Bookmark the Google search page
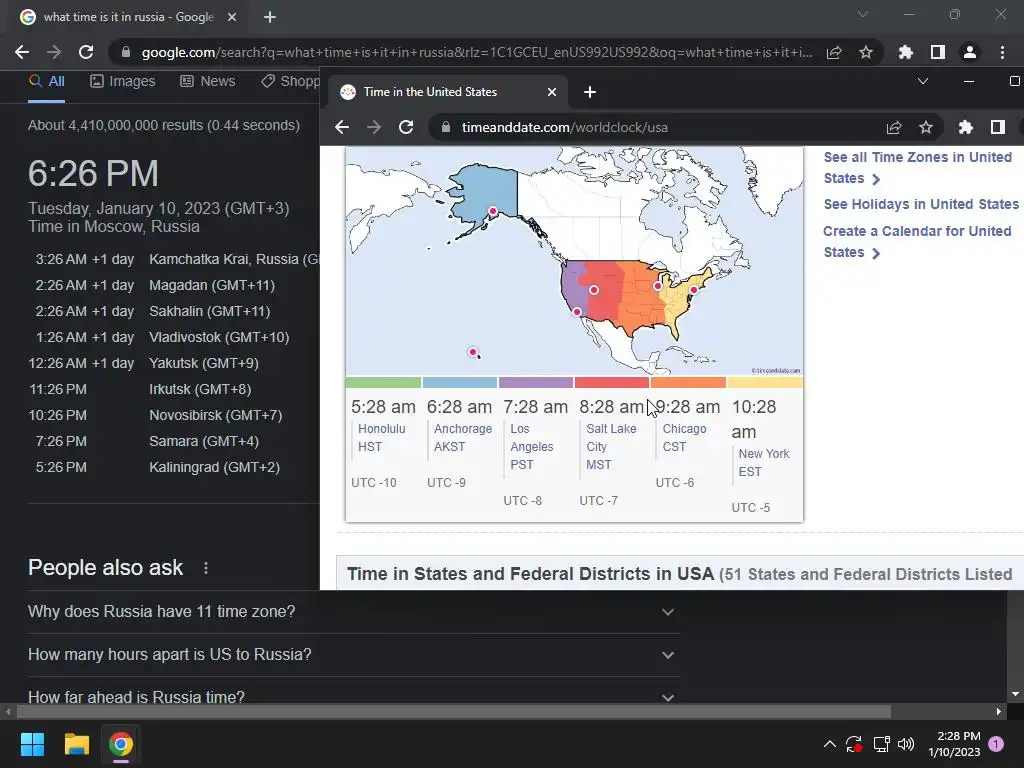The image size is (1024, 768). [x=866, y=52]
